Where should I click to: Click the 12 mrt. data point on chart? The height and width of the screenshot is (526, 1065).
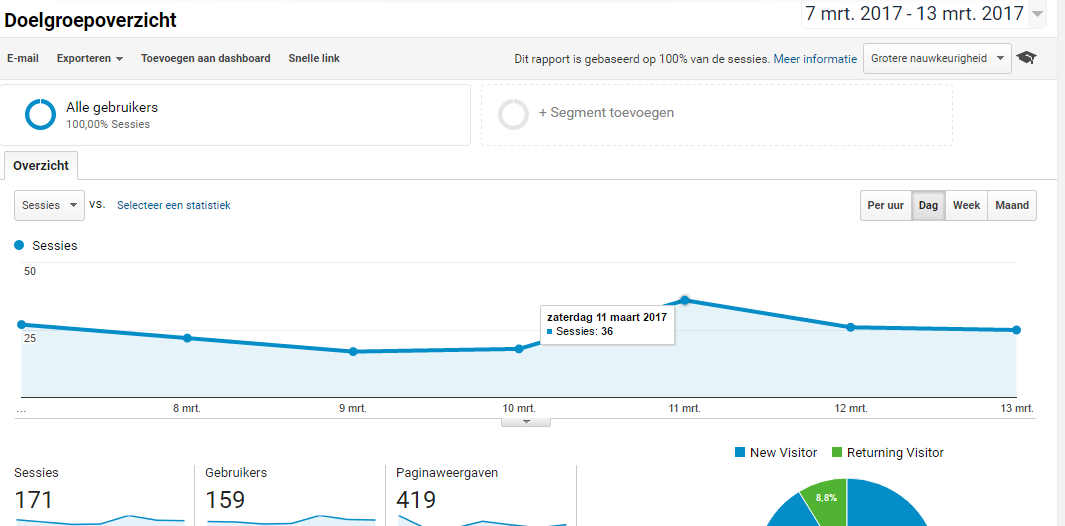(x=850, y=327)
